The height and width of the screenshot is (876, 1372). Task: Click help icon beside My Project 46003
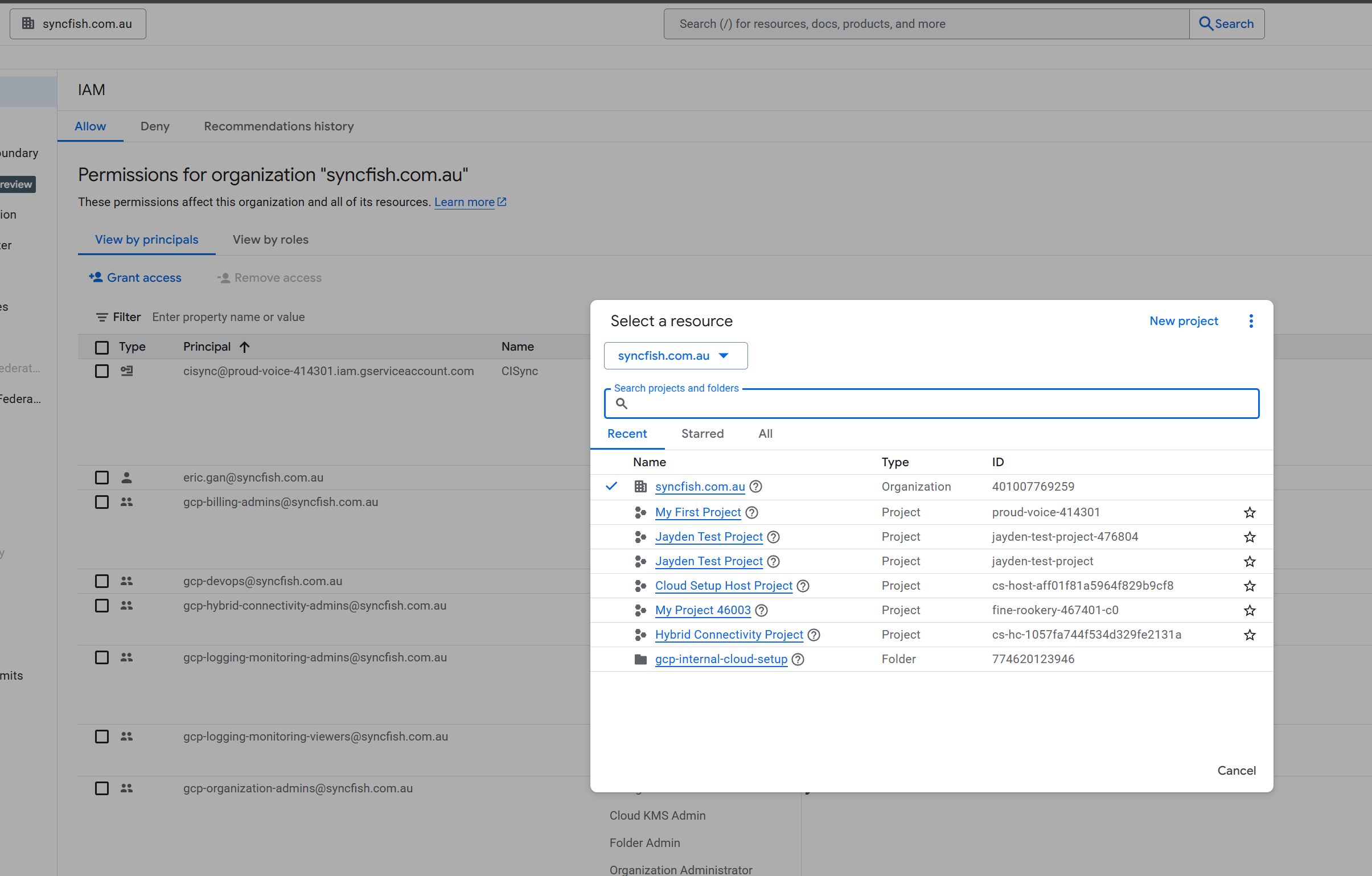(x=761, y=610)
